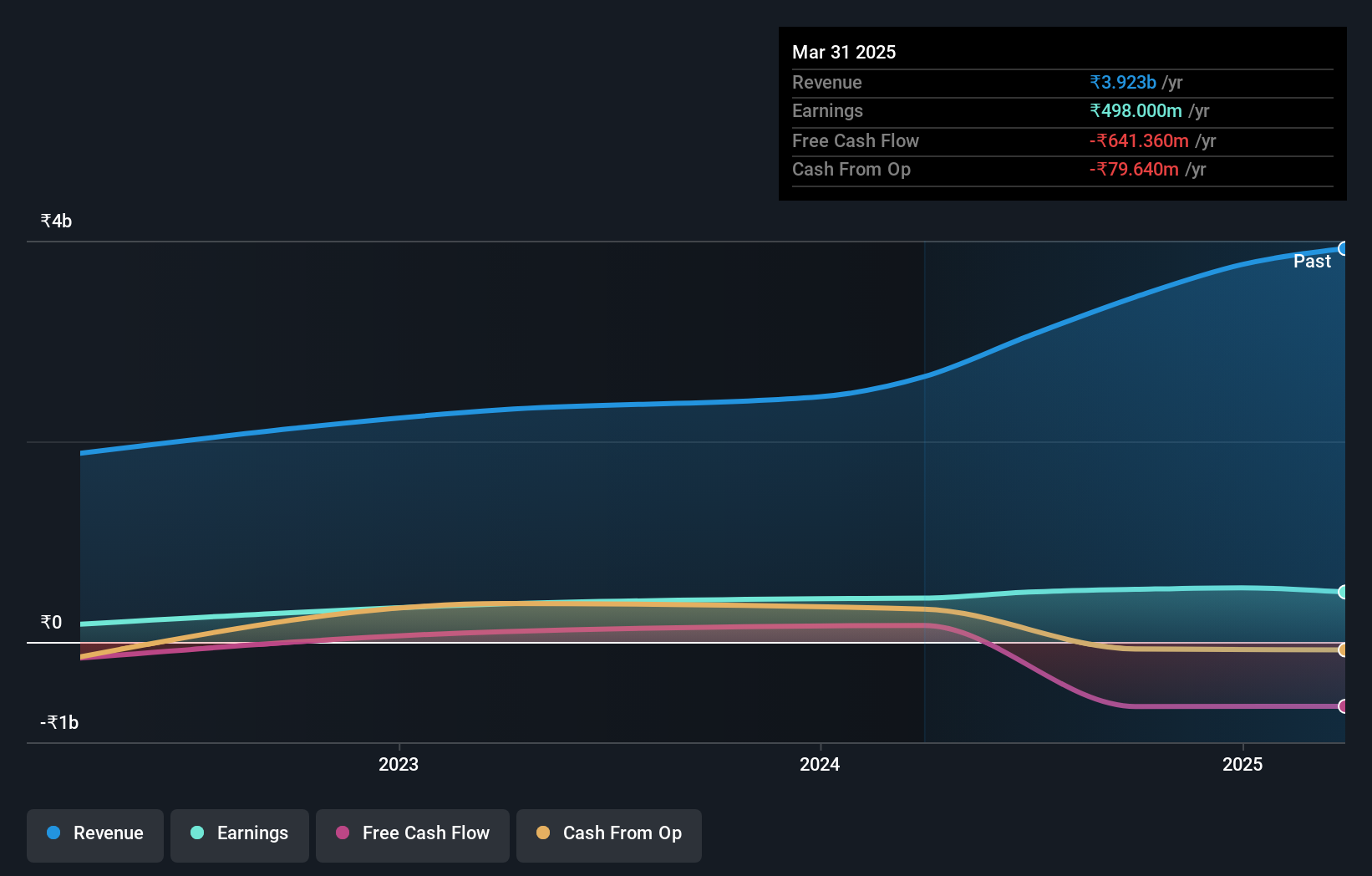
Task: Click the Past label on chart
Action: [x=1312, y=261]
